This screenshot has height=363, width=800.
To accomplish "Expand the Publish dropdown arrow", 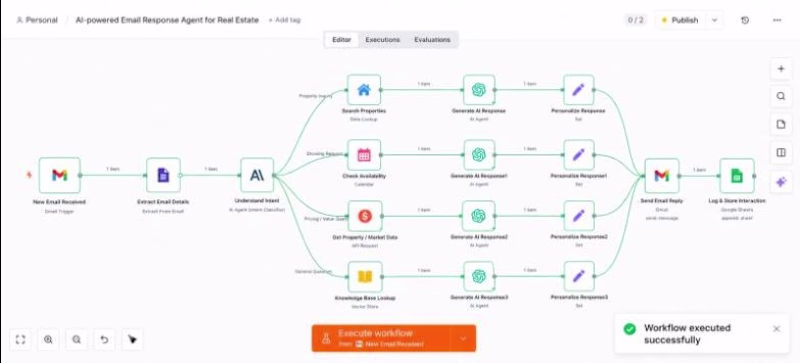I will pyautogui.click(x=714, y=20).
